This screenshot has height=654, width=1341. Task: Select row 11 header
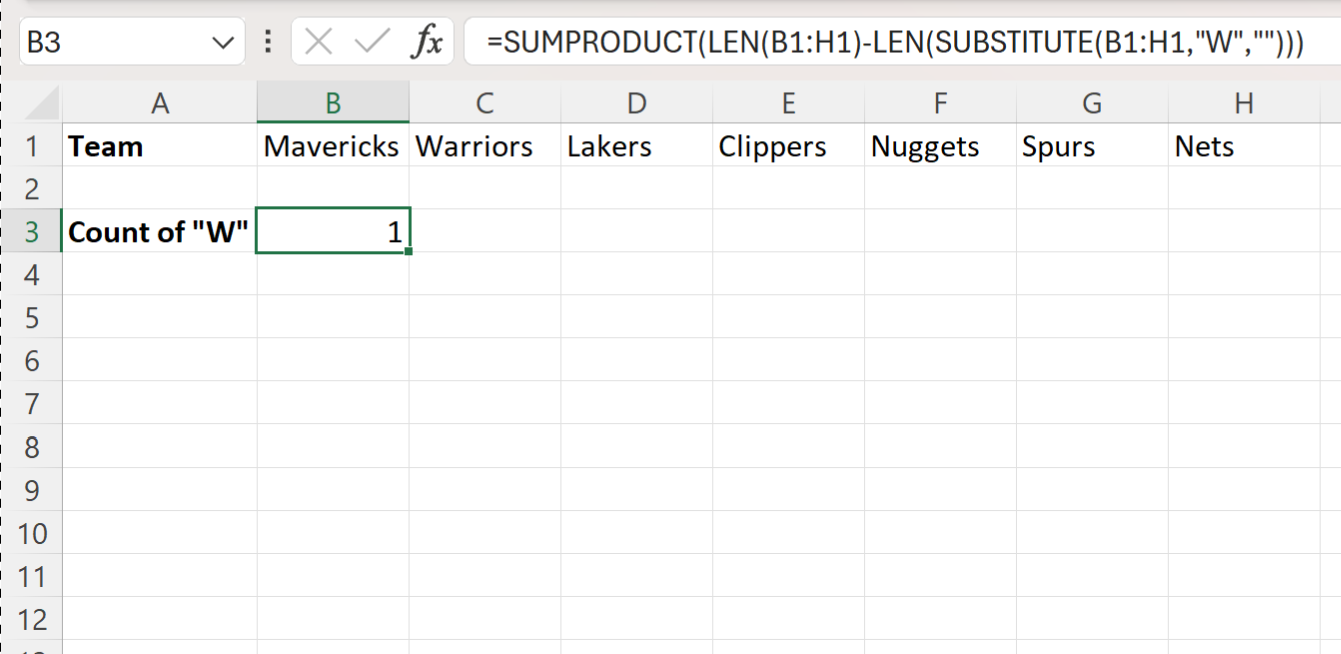point(33,576)
